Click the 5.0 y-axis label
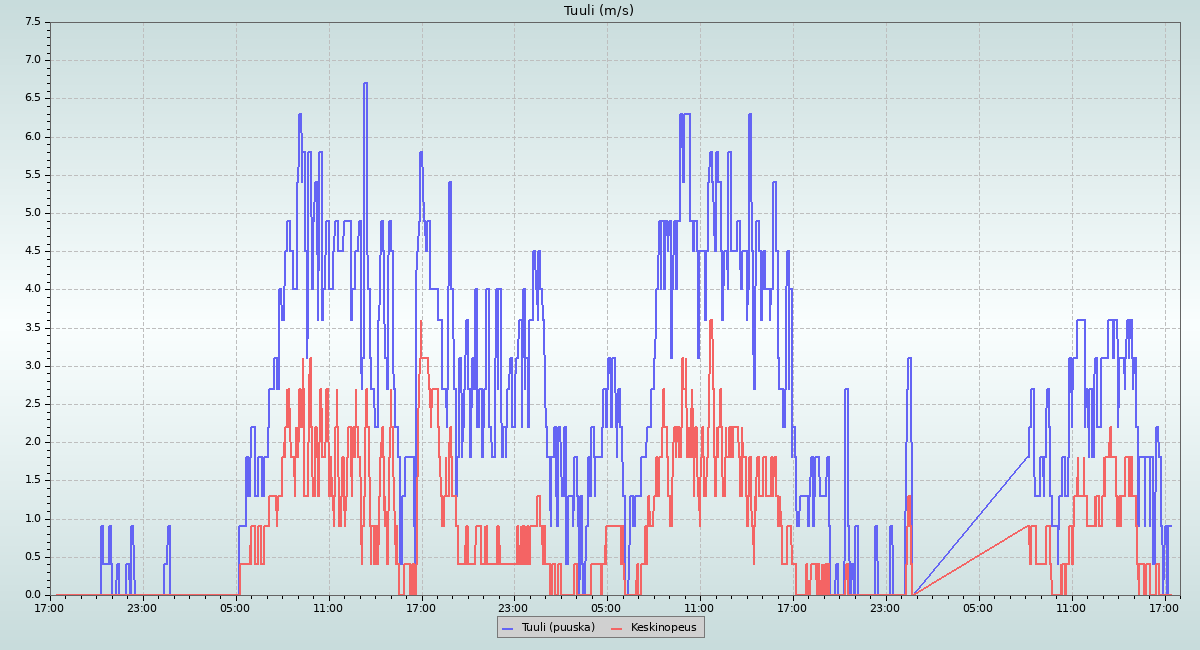This screenshot has width=1200, height=650. click(32, 213)
